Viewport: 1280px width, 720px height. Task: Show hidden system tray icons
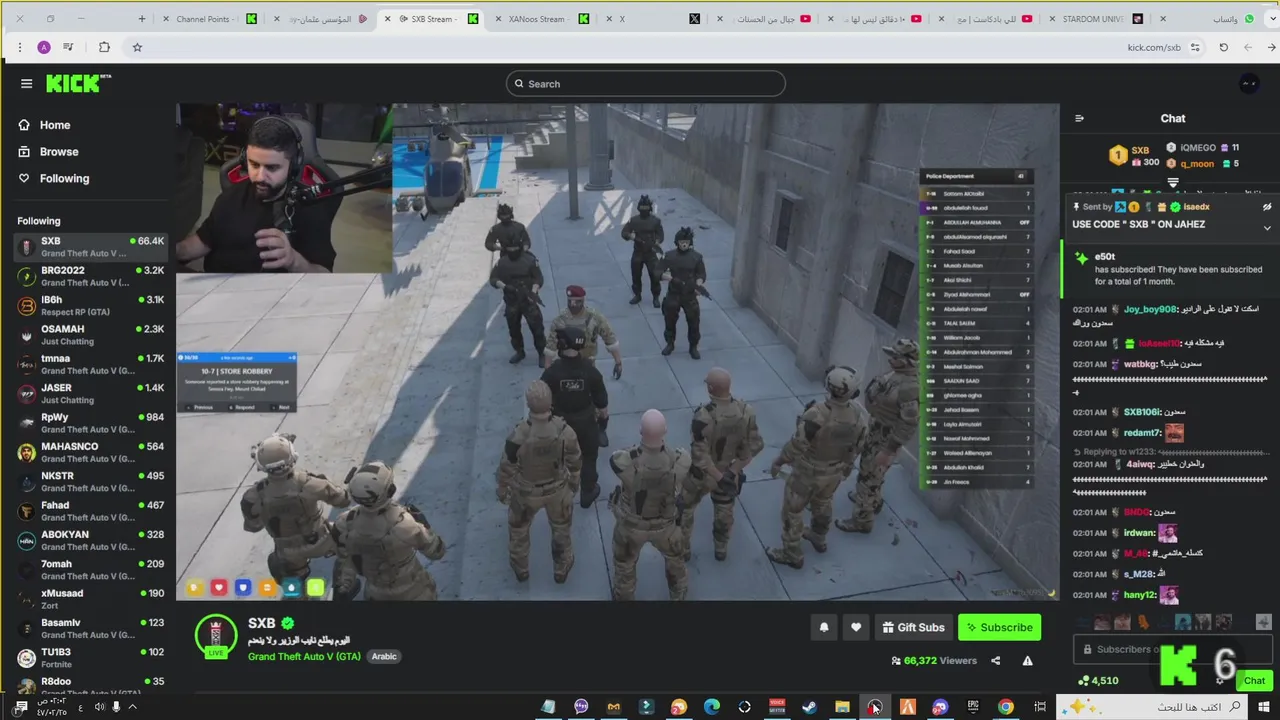(132, 707)
